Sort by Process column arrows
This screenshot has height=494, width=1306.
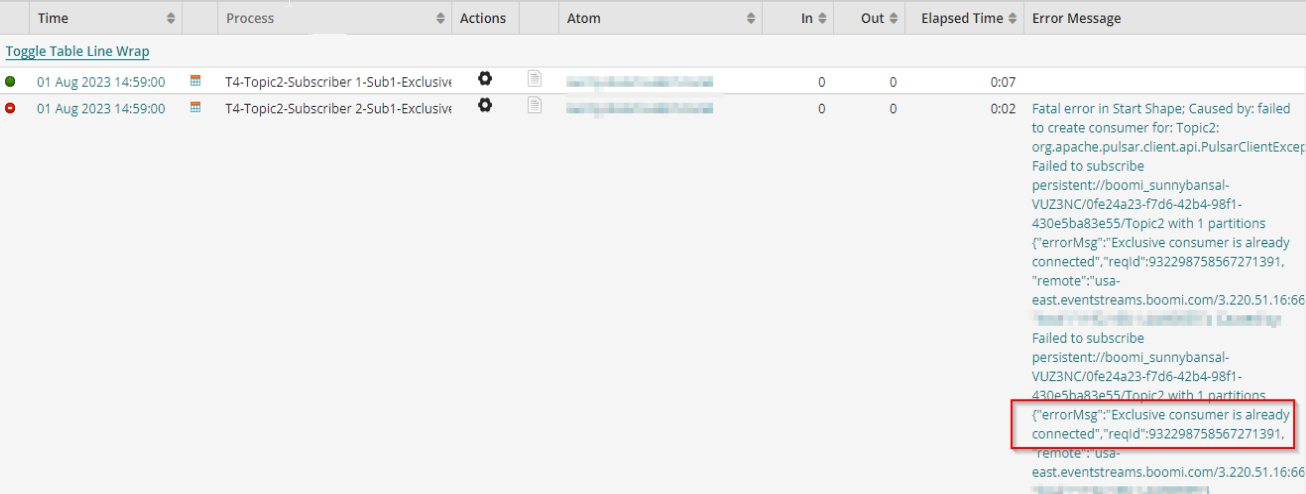441,18
